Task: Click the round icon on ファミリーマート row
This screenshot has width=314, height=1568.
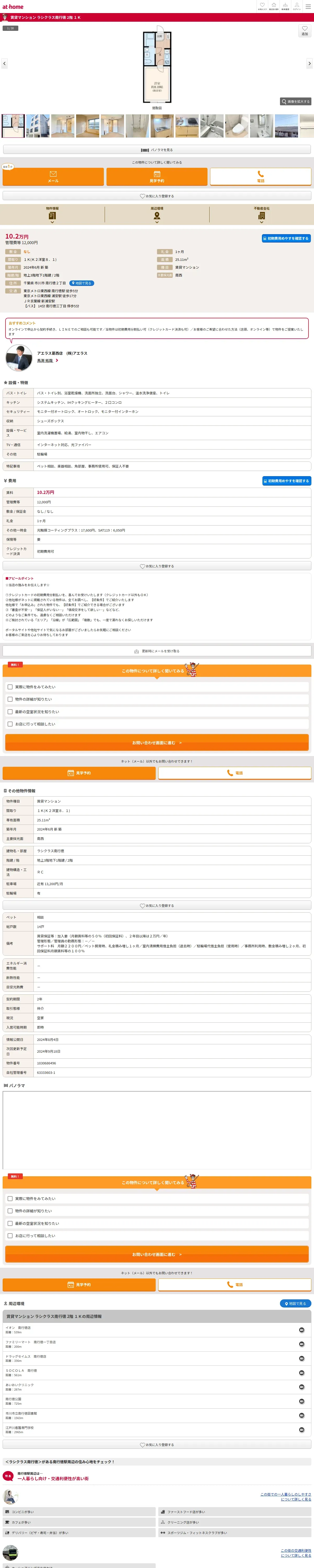Action: [x=302, y=1344]
